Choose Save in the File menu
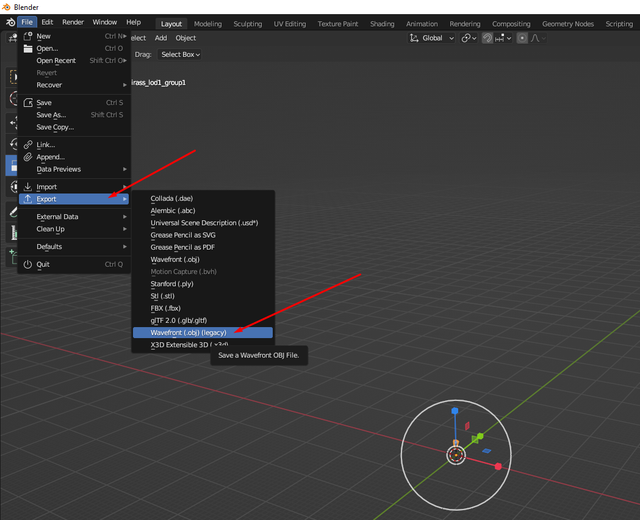The width and height of the screenshot is (640, 520). tap(74, 102)
